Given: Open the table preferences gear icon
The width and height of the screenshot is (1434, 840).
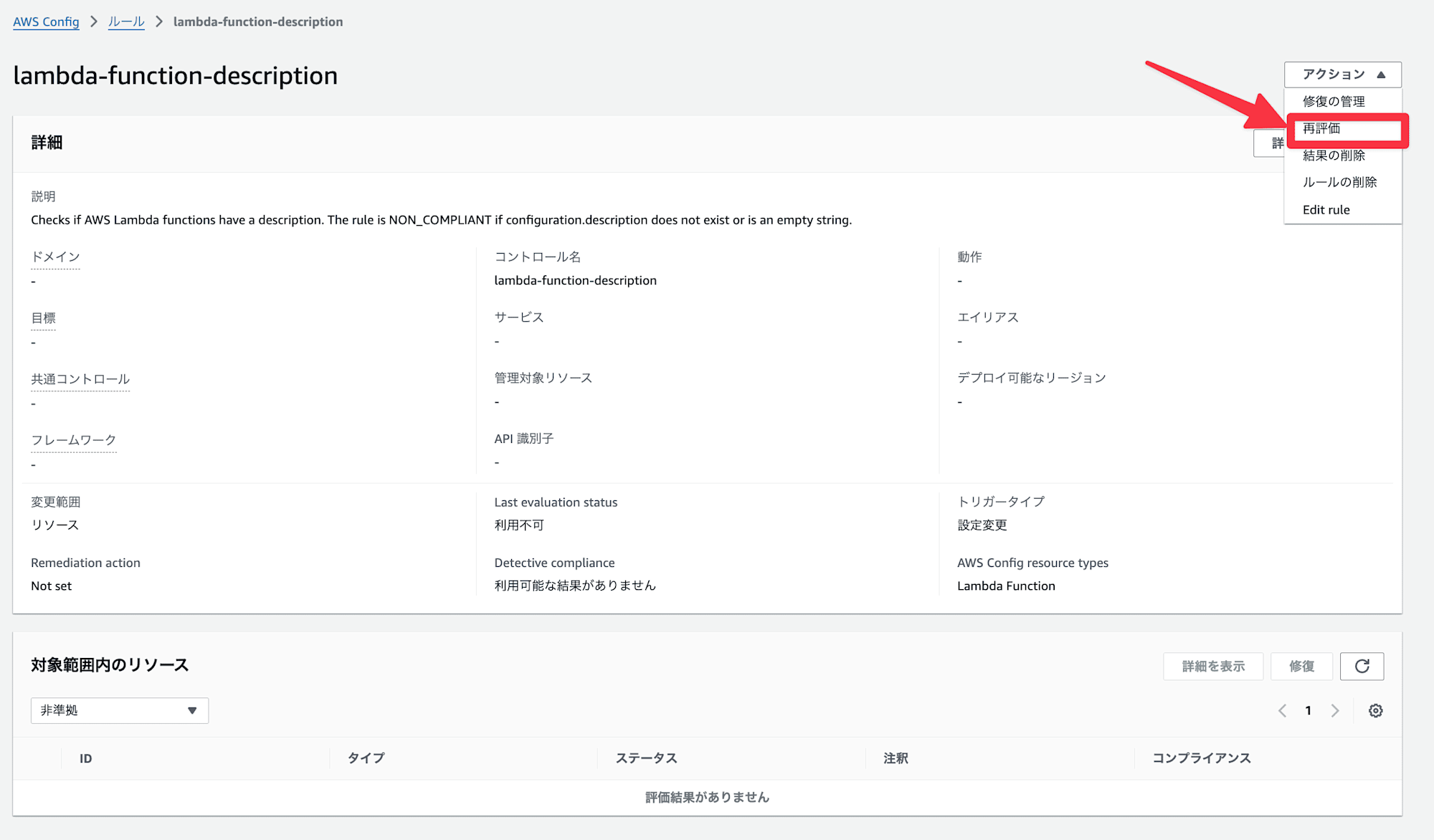Looking at the screenshot, I should [x=1375, y=711].
